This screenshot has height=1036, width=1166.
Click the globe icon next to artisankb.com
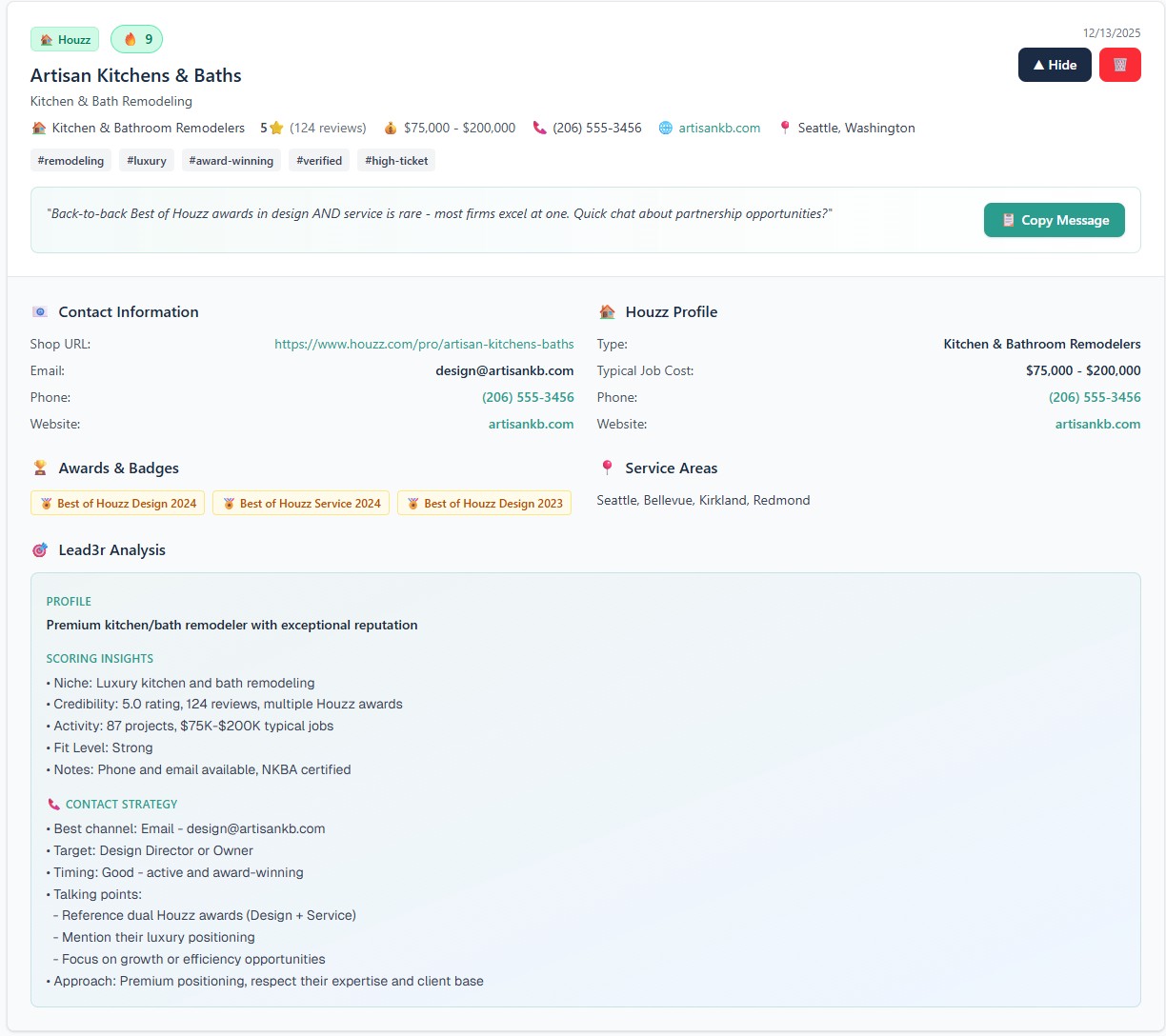tap(666, 128)
